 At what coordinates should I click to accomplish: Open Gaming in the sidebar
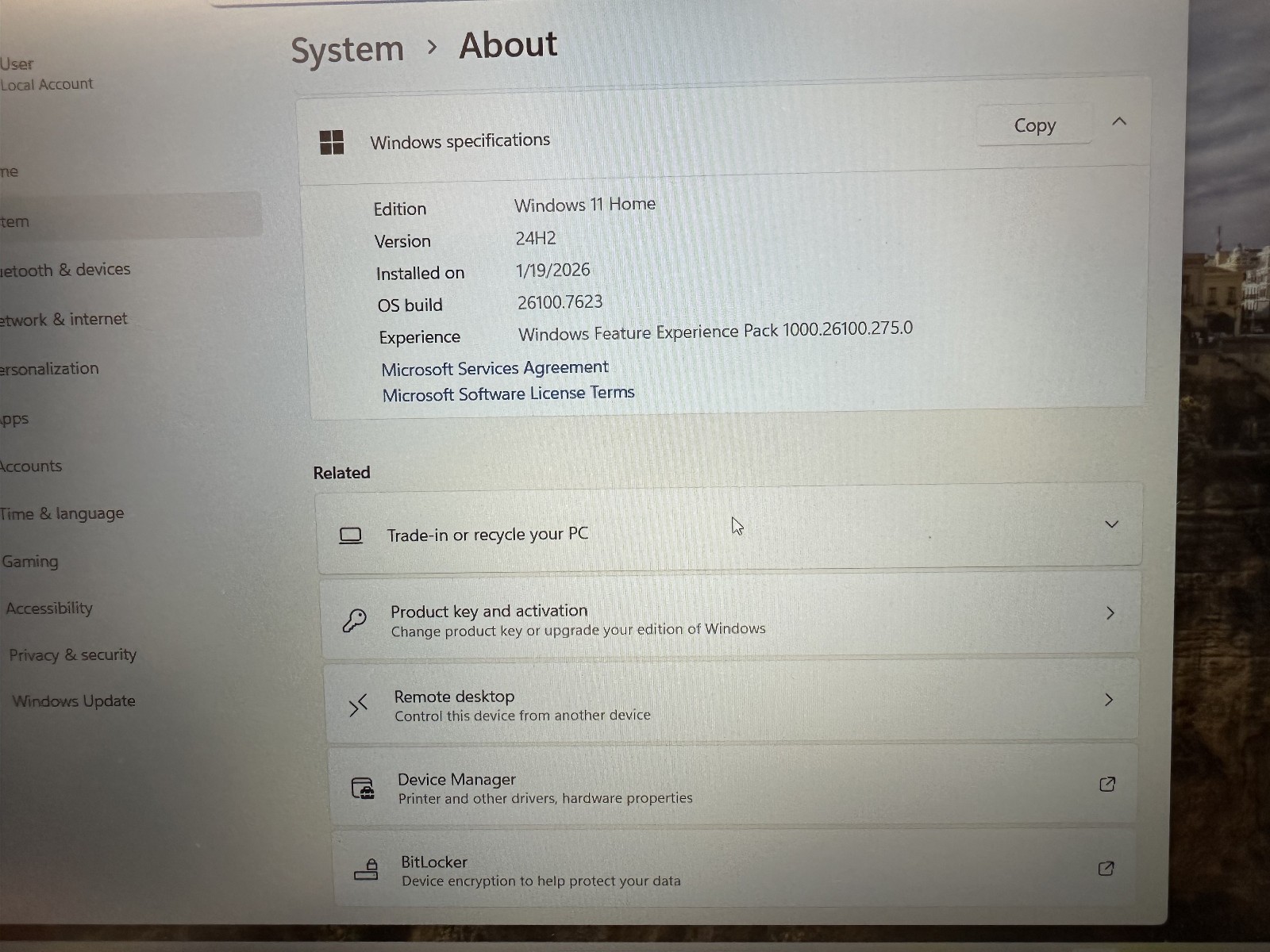[30, 562]
